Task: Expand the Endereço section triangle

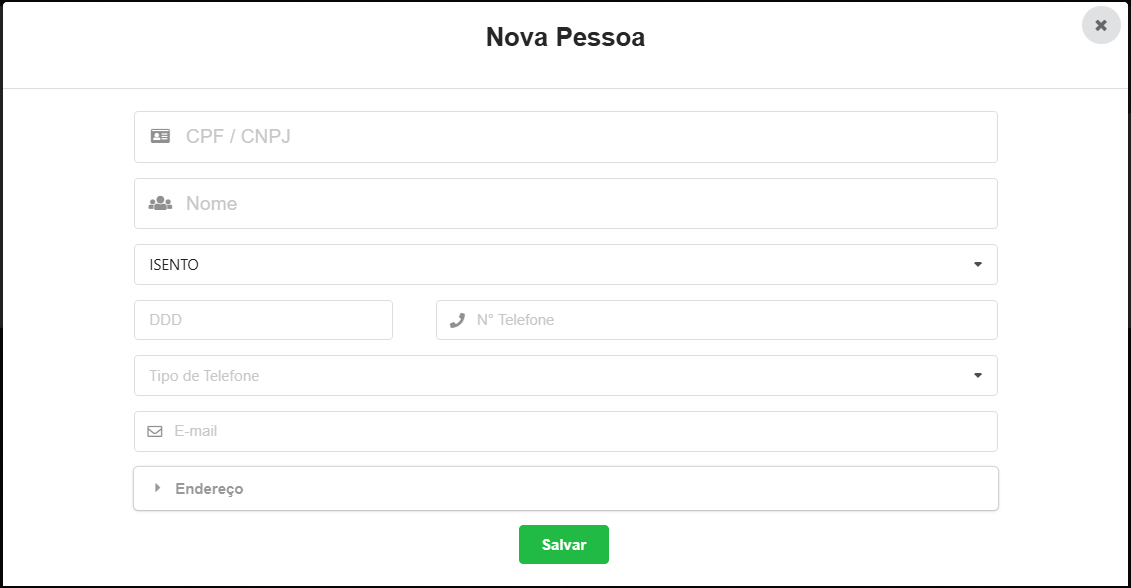Action: tap(157, 488)
